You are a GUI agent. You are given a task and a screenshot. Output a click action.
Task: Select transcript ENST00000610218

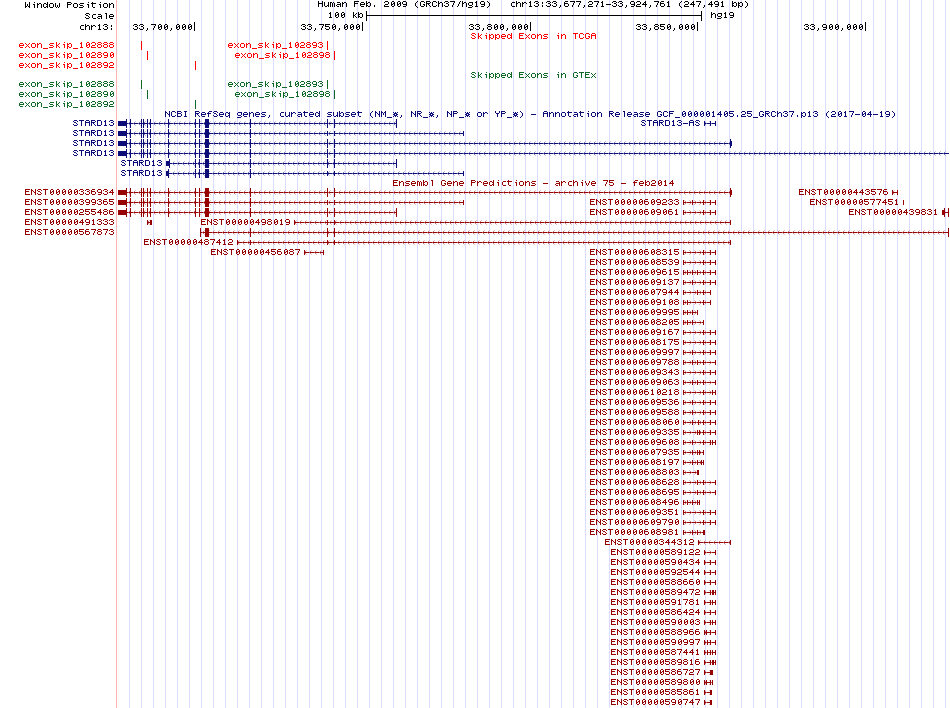(x=634, y=392)
